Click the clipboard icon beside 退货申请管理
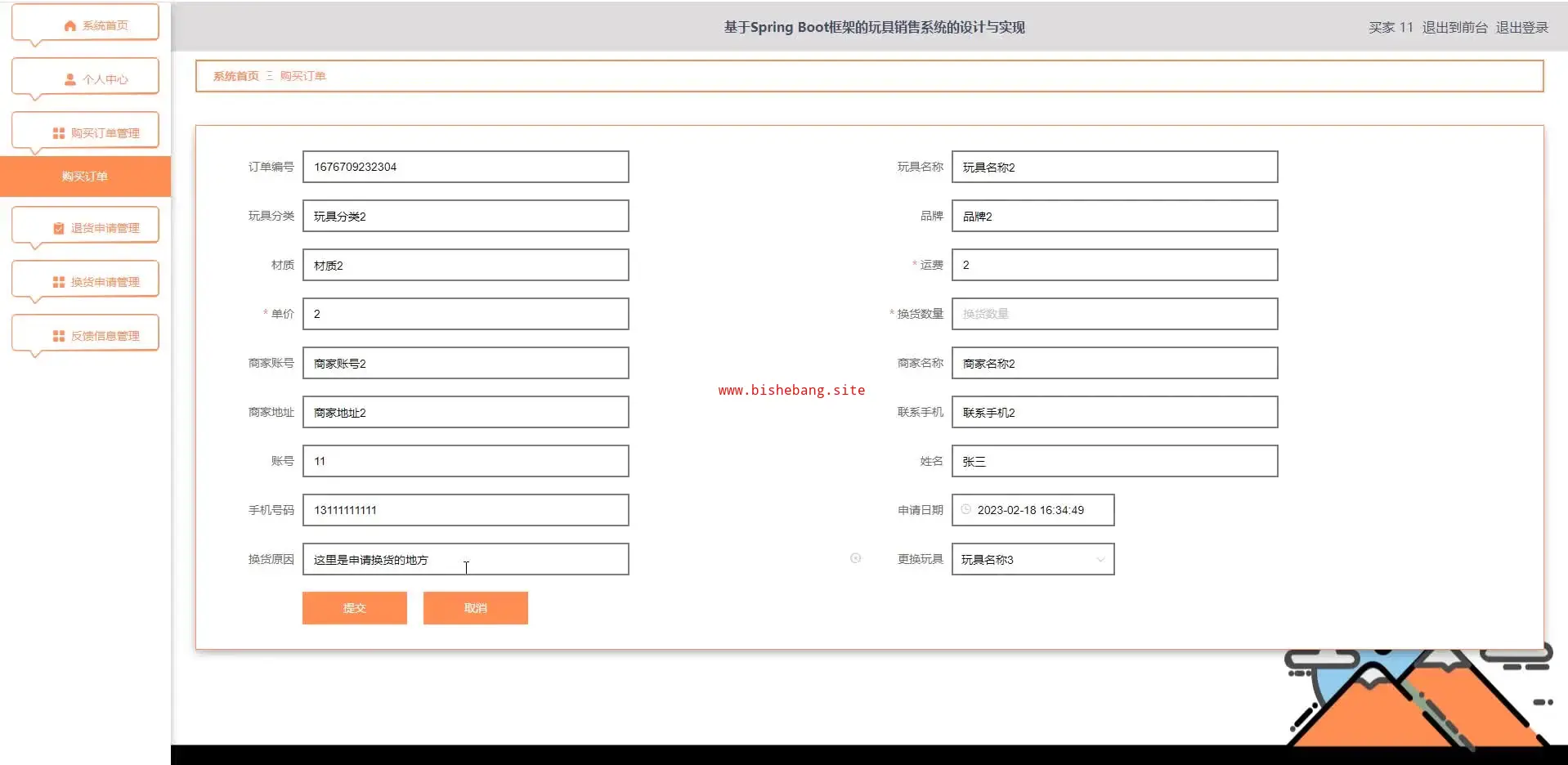 (x=59, y=229)
